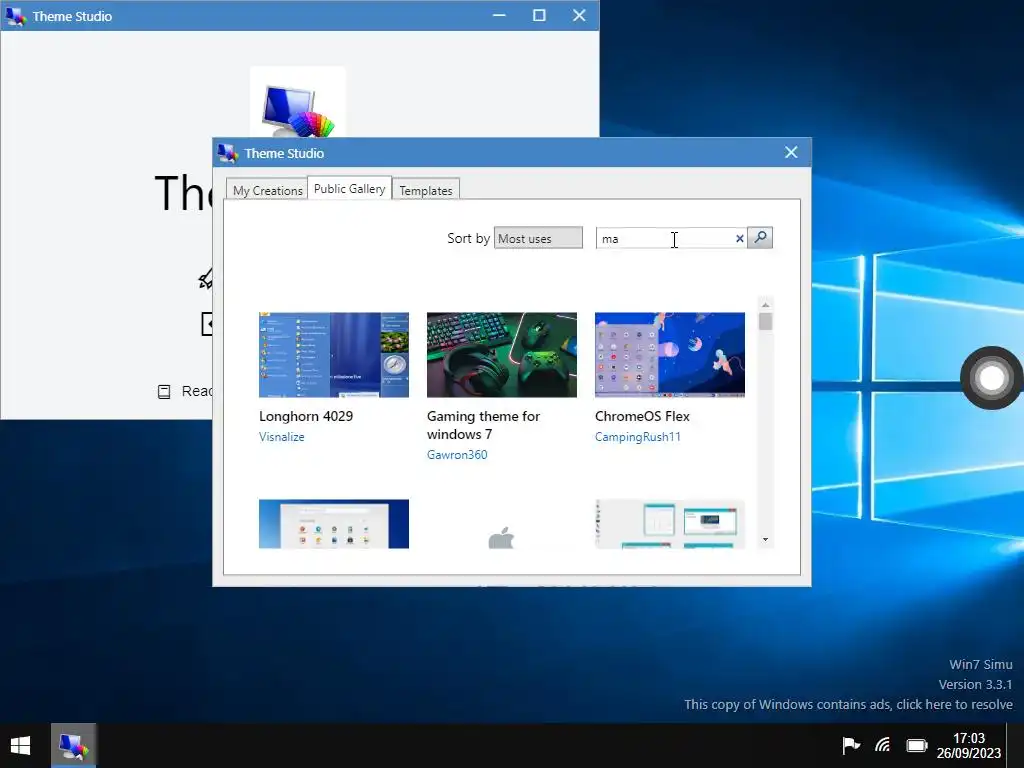Viewport: 1024px width, 768px height.
Task: Open the teal windows theme thumbnail in second row
Action: (669, 524)
